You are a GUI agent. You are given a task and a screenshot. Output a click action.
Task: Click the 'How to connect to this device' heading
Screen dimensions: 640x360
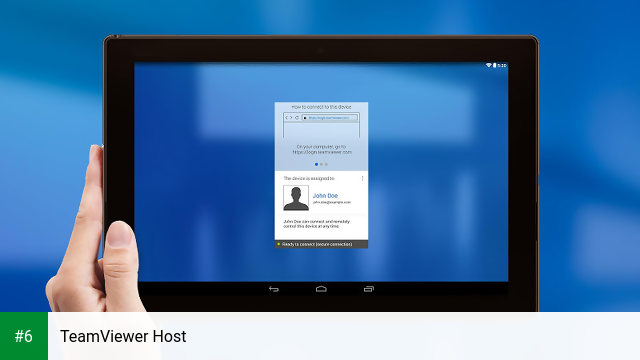tap(321, 107)
